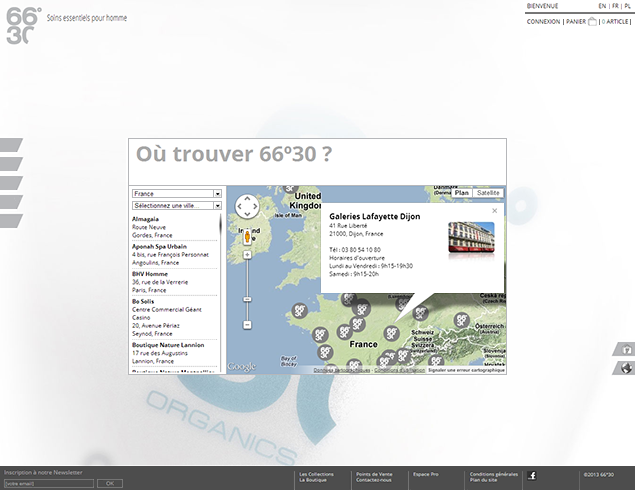Select the Almagaia store entry
The image size is (635, 490).
click(x=174, y=227)
